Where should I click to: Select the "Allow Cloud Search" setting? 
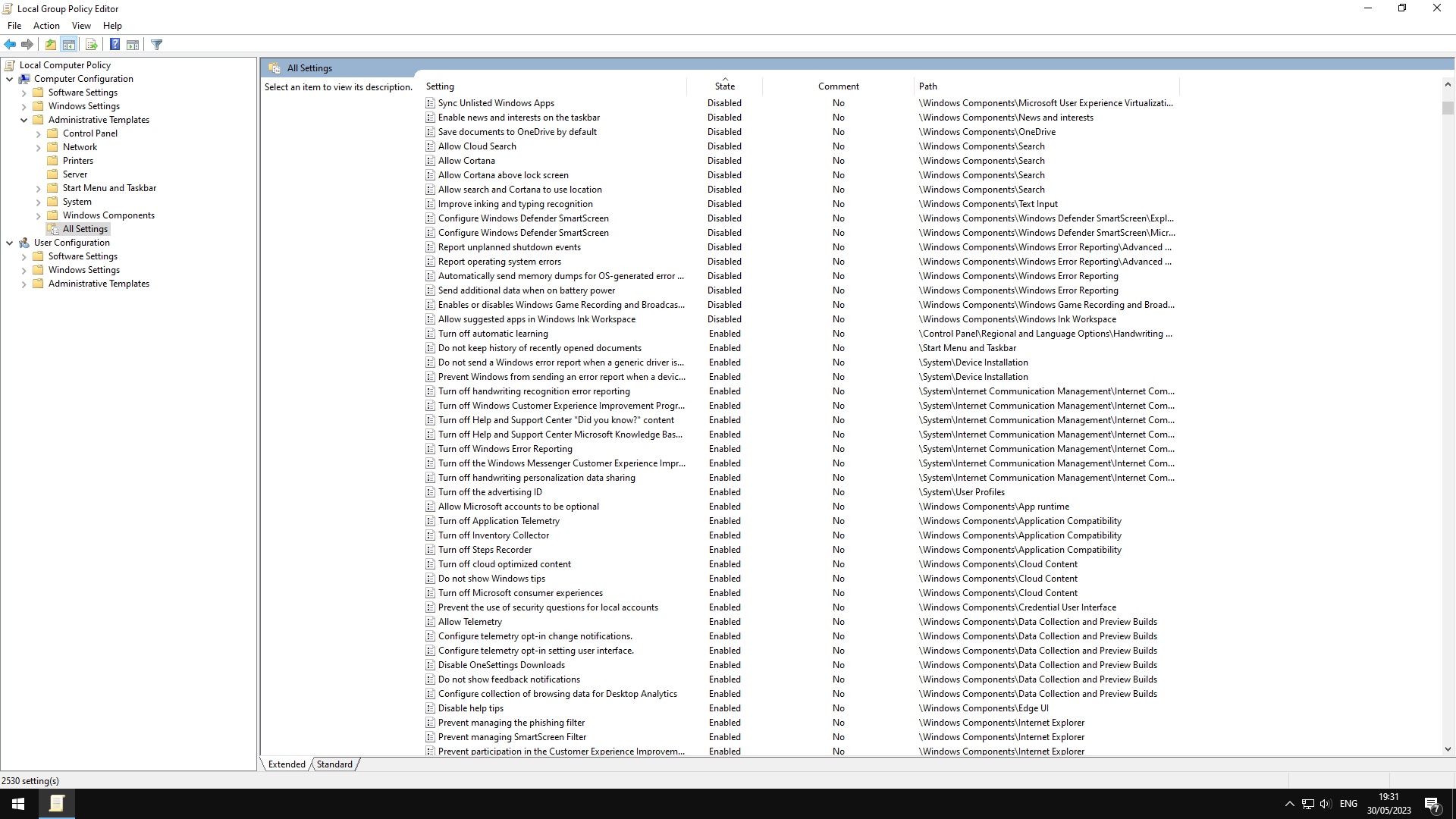click(477, 146)
